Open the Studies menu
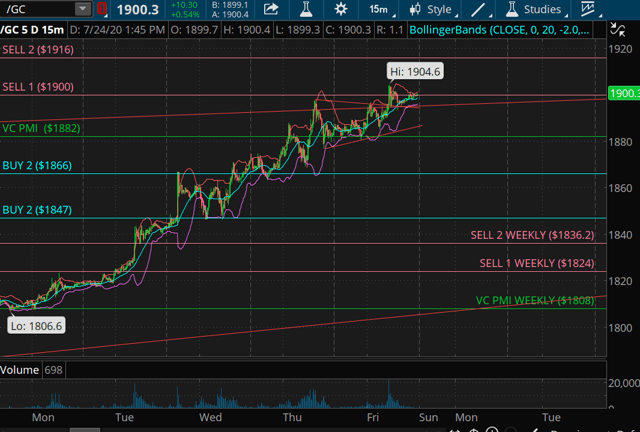Image resolution: width=640 pixels, height=432 pixels. click(x=536, y=9)
